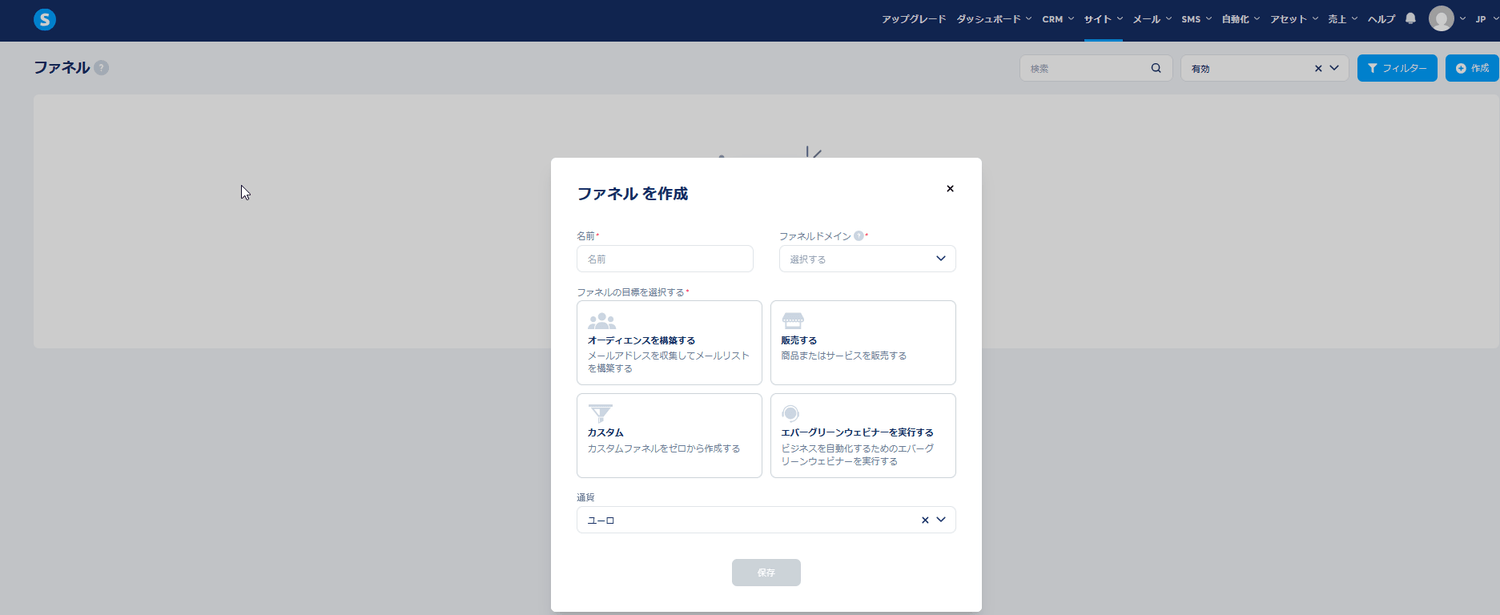Focus the 名前 input field

(x=665, y=258)
